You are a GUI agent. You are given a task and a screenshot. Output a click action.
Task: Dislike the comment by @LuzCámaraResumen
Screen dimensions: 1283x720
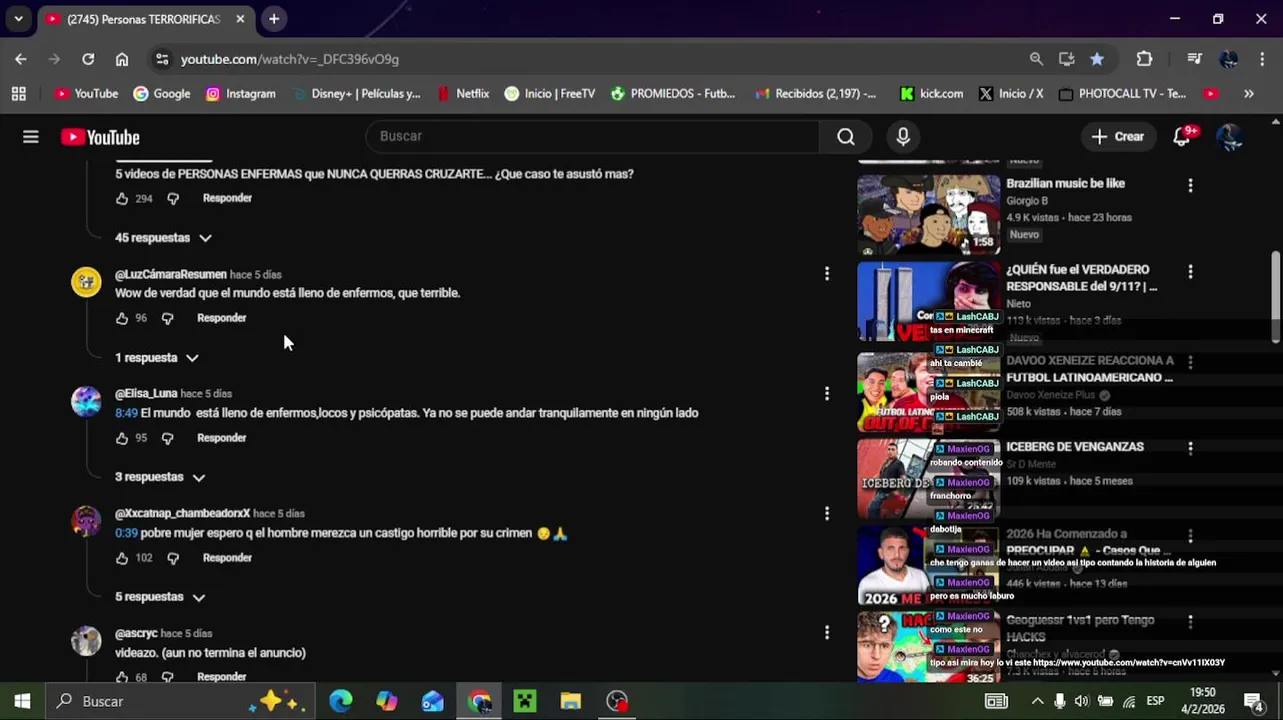pyautogui.click(x=167, y=318)
